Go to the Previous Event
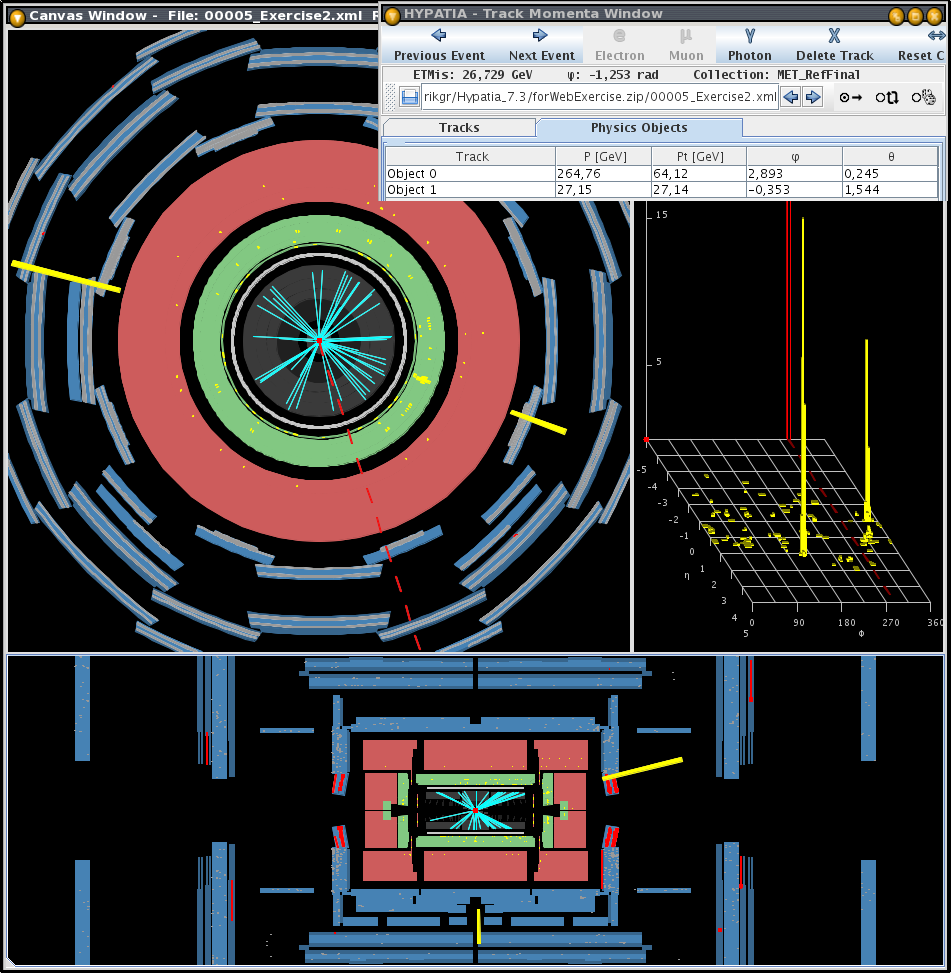The width and height of the screenshot is (951, 973). (439, 45)
